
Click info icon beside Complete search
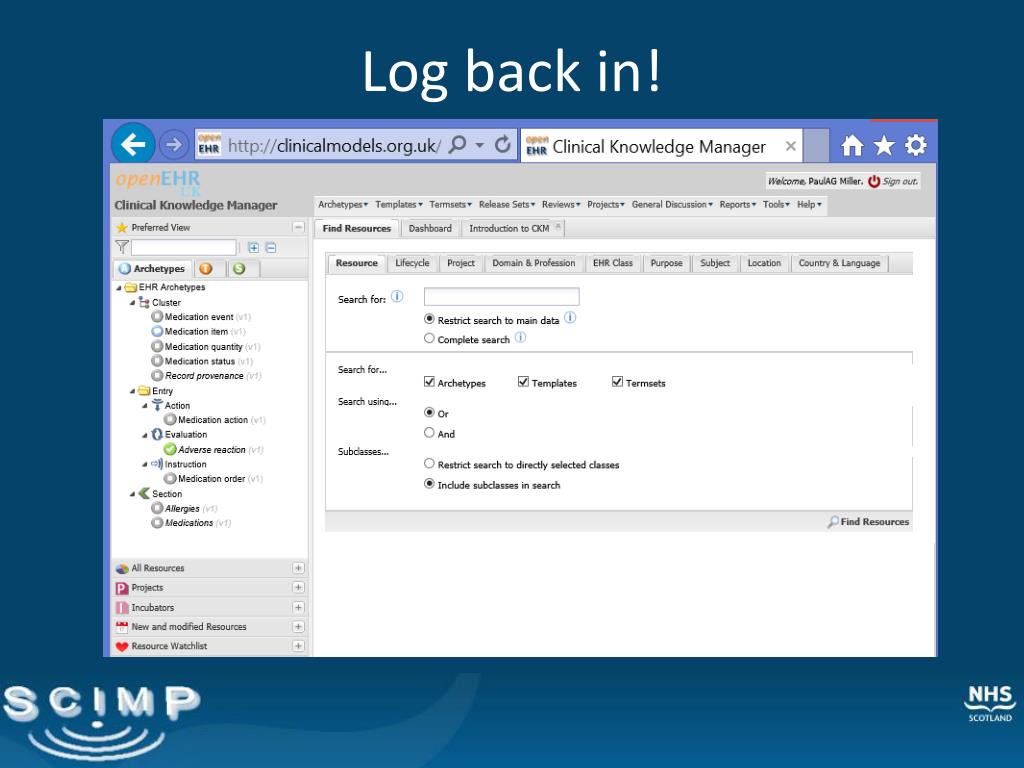[x=520, y=338]
